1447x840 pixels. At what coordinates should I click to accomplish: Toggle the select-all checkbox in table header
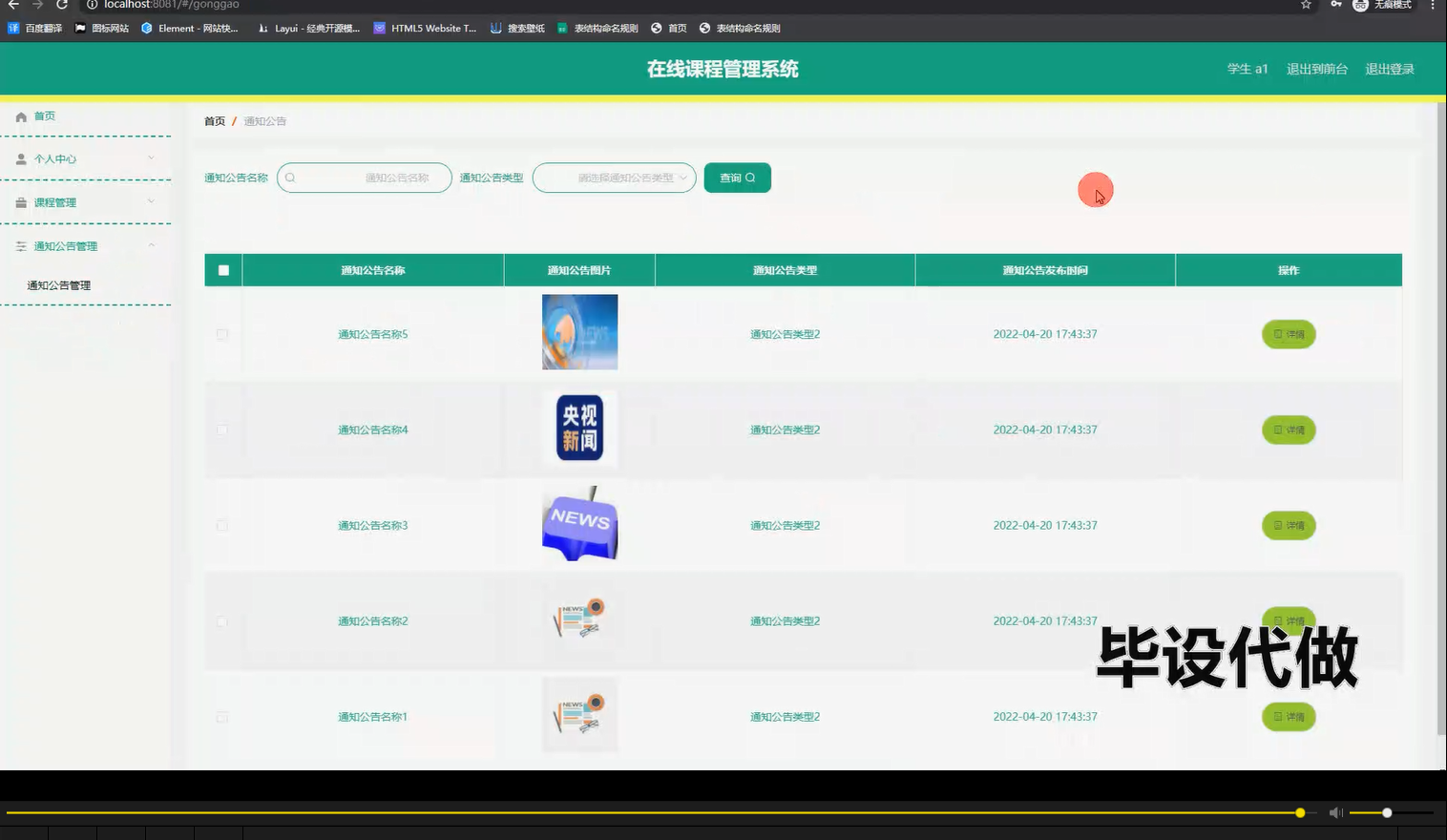point(221,269)
